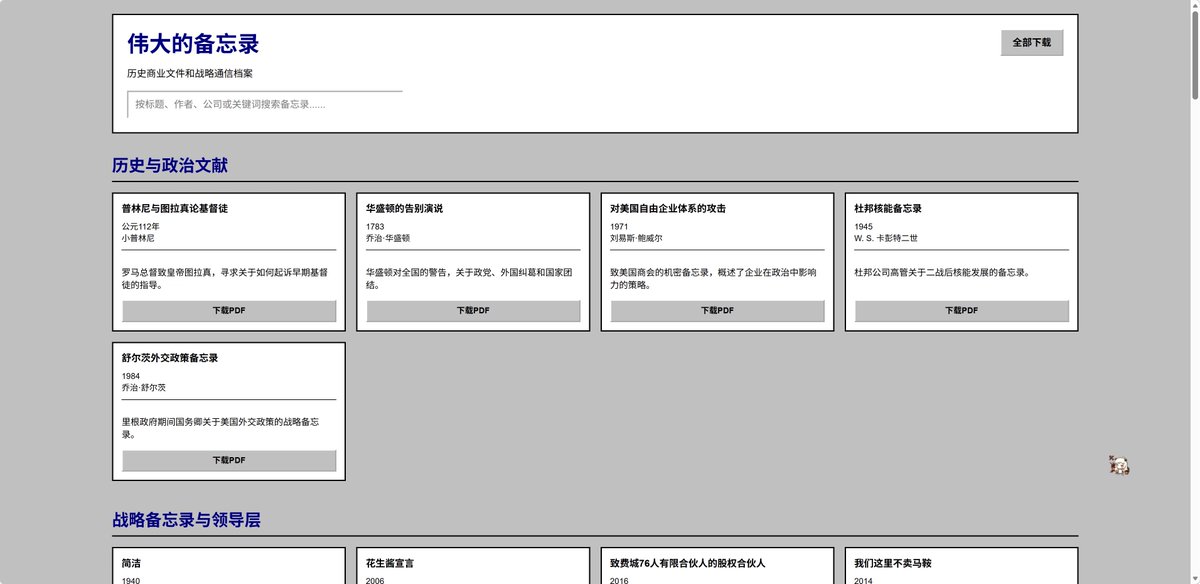Select the 战略备忘录与领导层 section heading
Viewport: 1200px width, 584px height.
coord(186,520)
